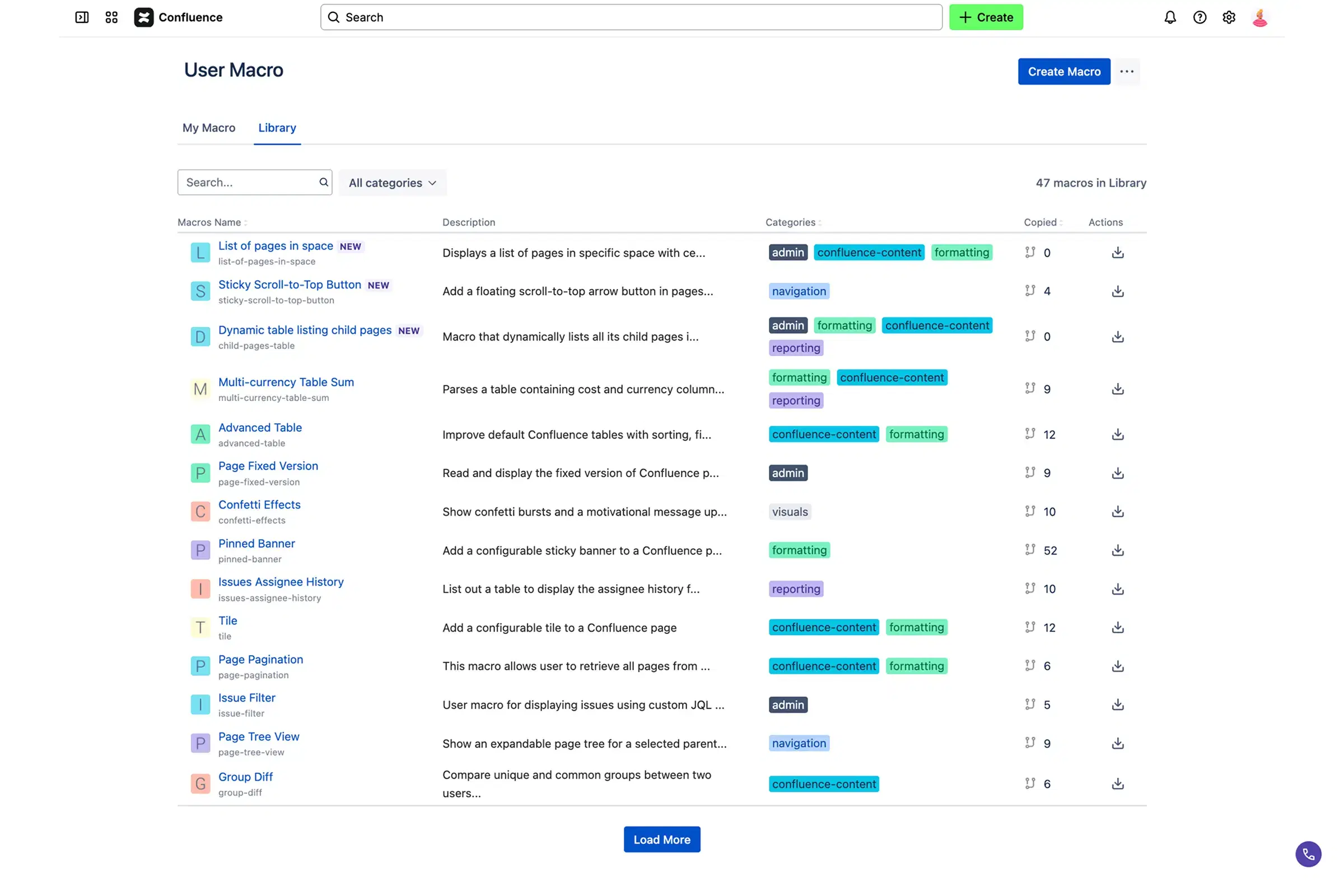Click the copied count 52
1344x896 pixels.
pyautogui.click(x=1052, y=551)
